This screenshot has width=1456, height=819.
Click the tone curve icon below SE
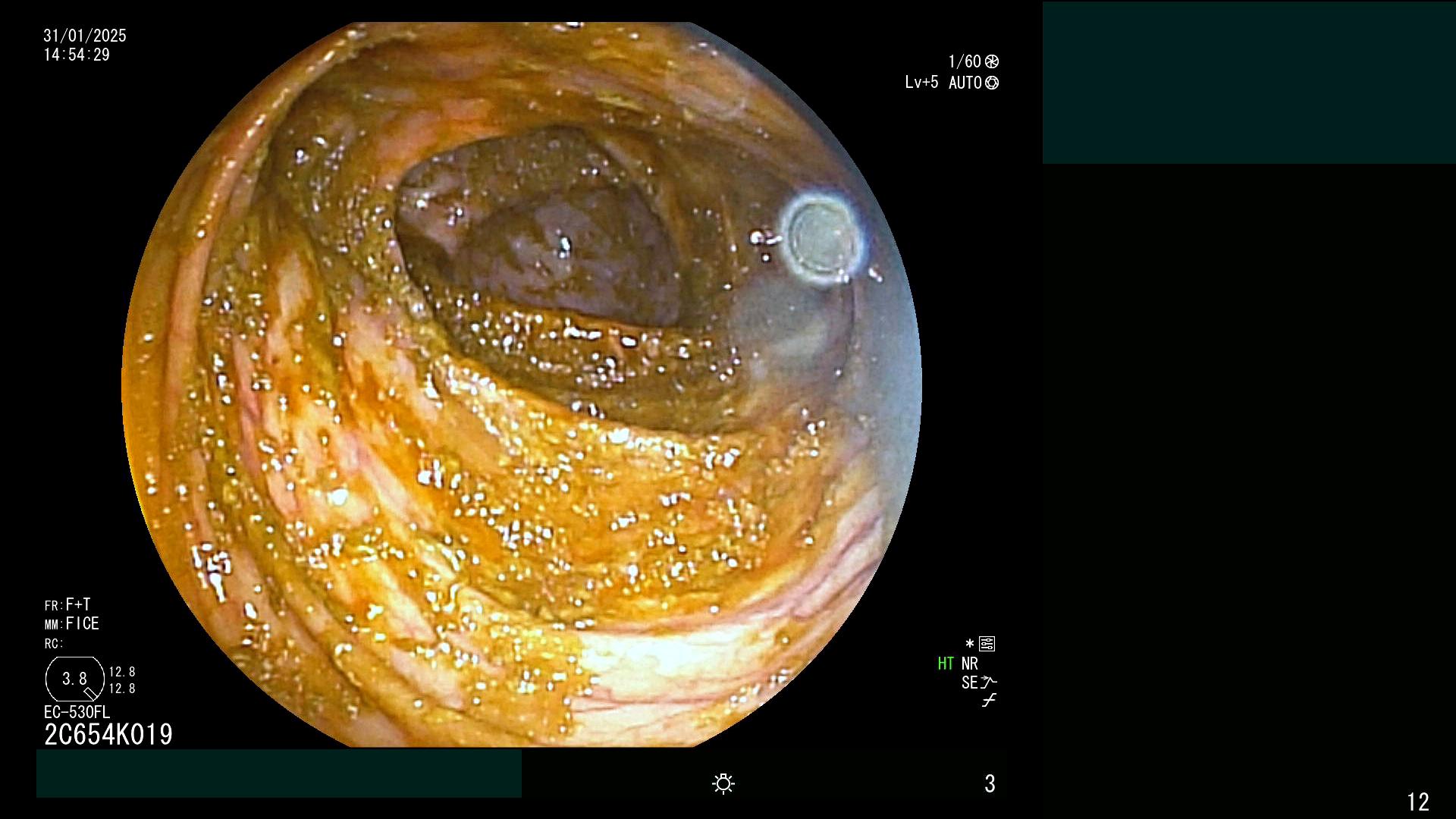tap(989, 701)
